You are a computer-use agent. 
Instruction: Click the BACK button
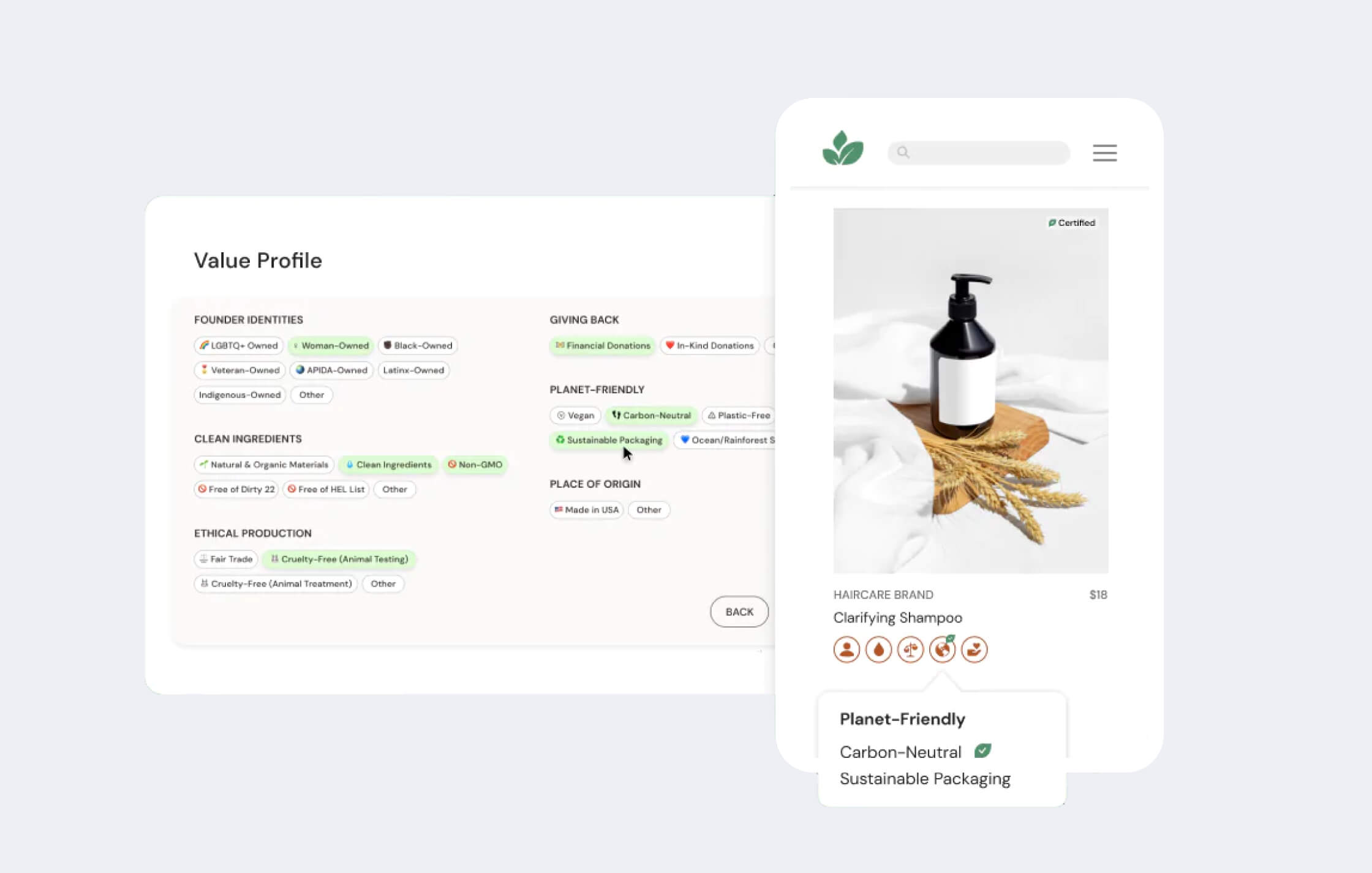click(x=739, y=612)
